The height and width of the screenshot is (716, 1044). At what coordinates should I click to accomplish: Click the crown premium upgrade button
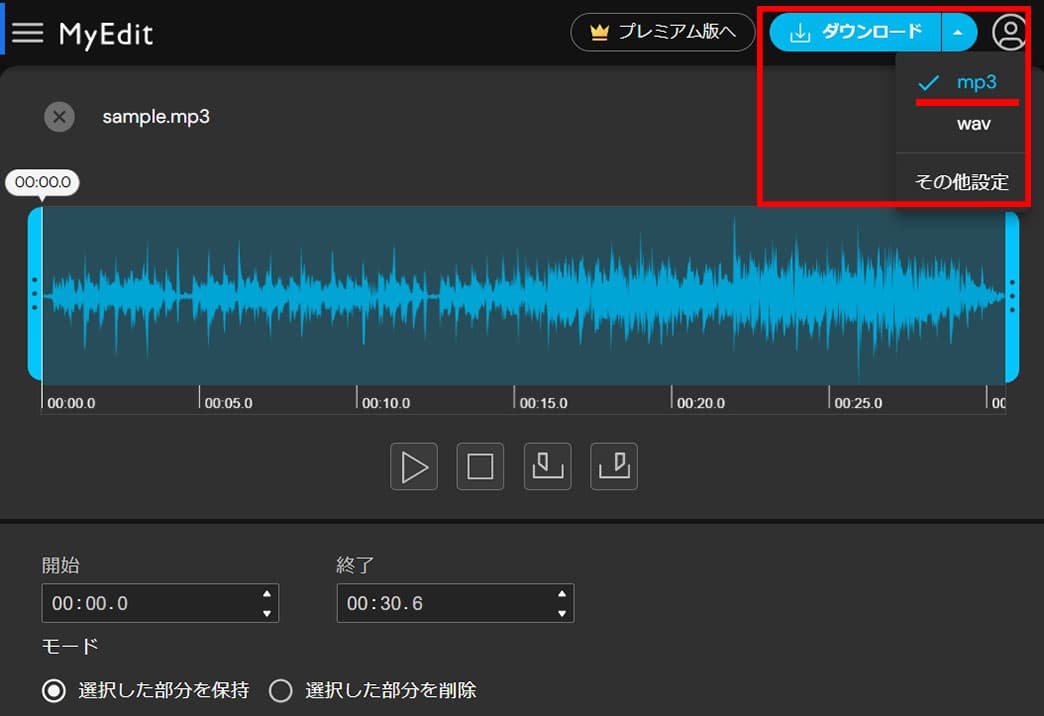(x=662, y=32)
